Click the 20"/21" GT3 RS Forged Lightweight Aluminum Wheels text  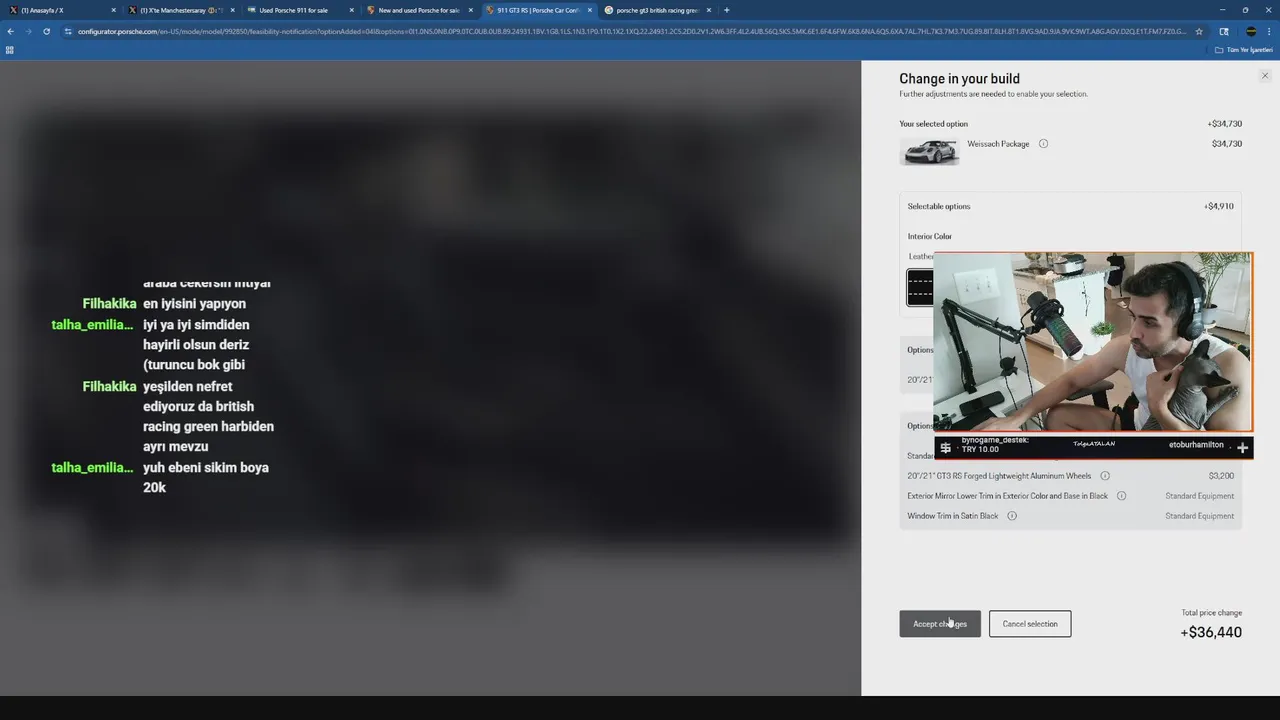tap(999, 476)
